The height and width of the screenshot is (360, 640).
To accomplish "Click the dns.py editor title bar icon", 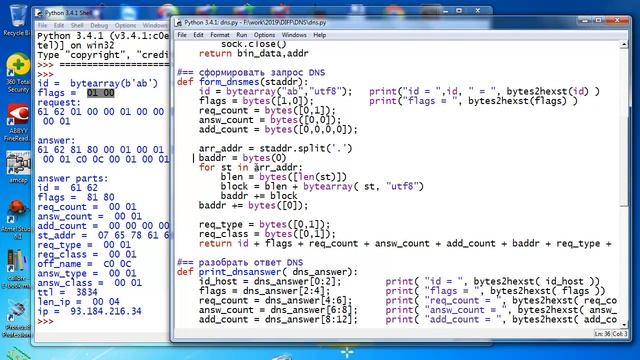I will (178, 23).
